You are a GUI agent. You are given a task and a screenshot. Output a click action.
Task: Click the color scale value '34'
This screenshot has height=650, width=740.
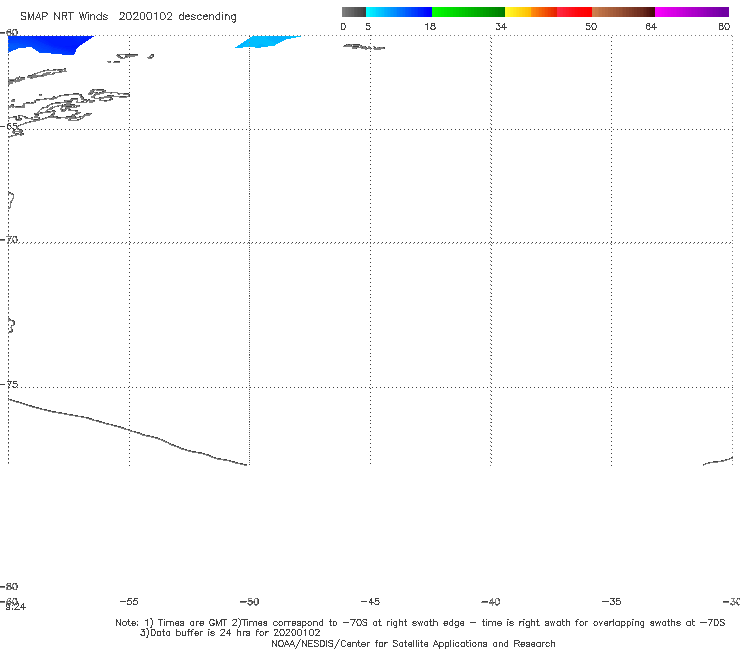501,26
